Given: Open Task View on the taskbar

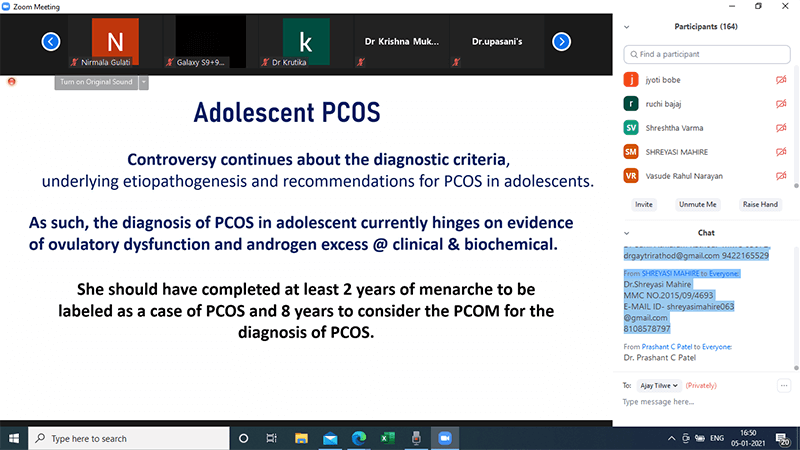Looking at the screenshot, I should 273,438.
